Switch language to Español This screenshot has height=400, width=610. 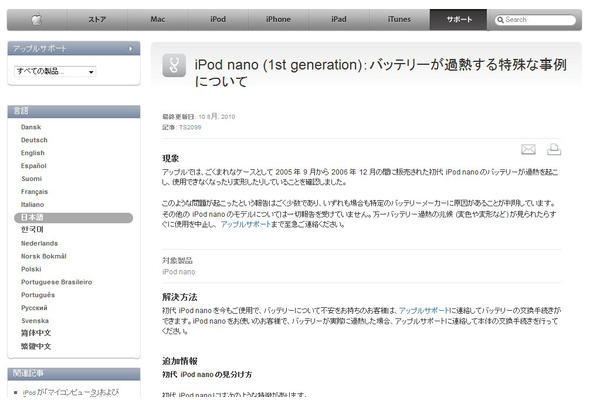33,166
